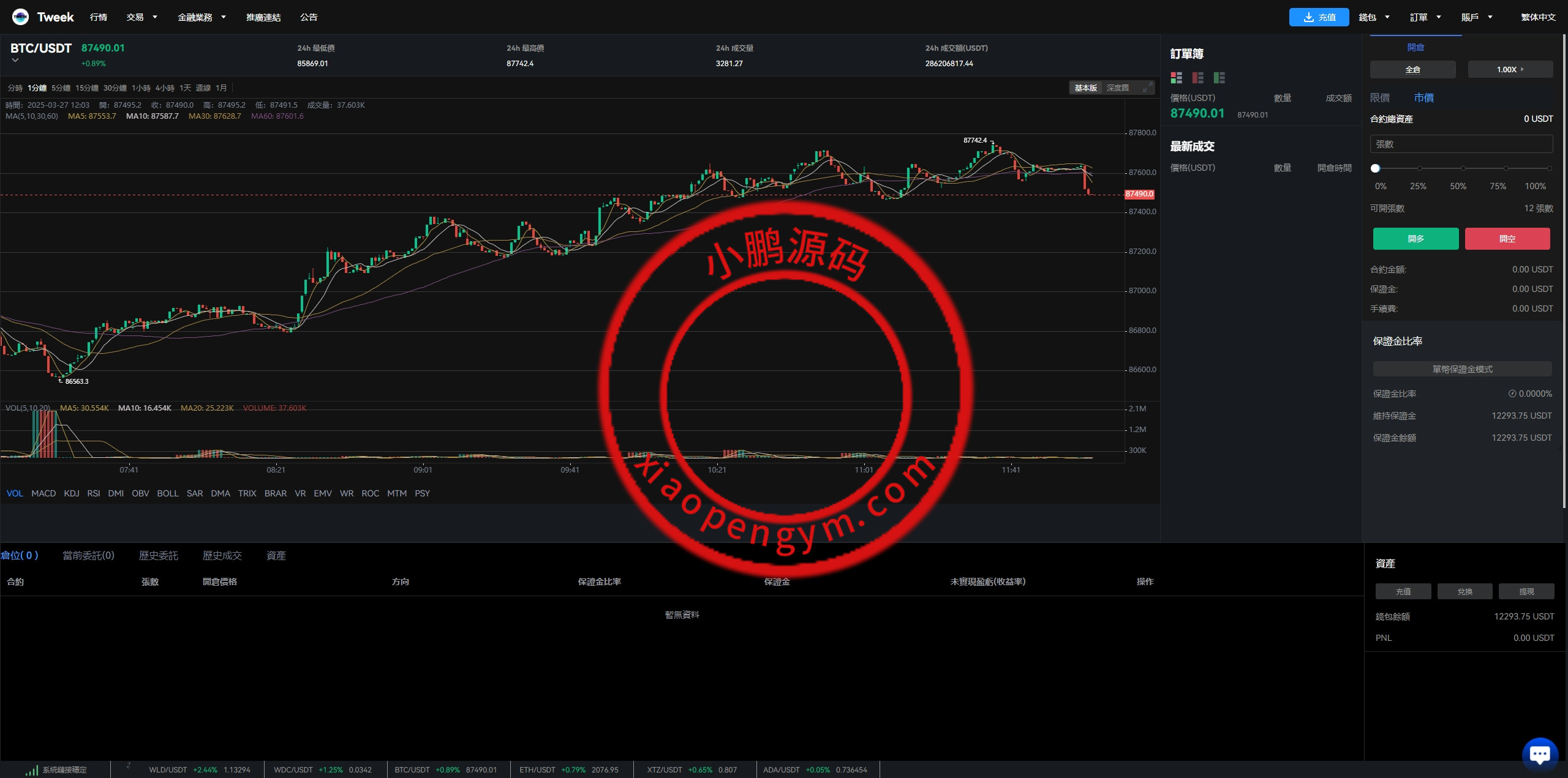The width and height of the screenshot is (1568, 778).
Task: Select 5分鐘 chart interval
Action: (61, 88)
